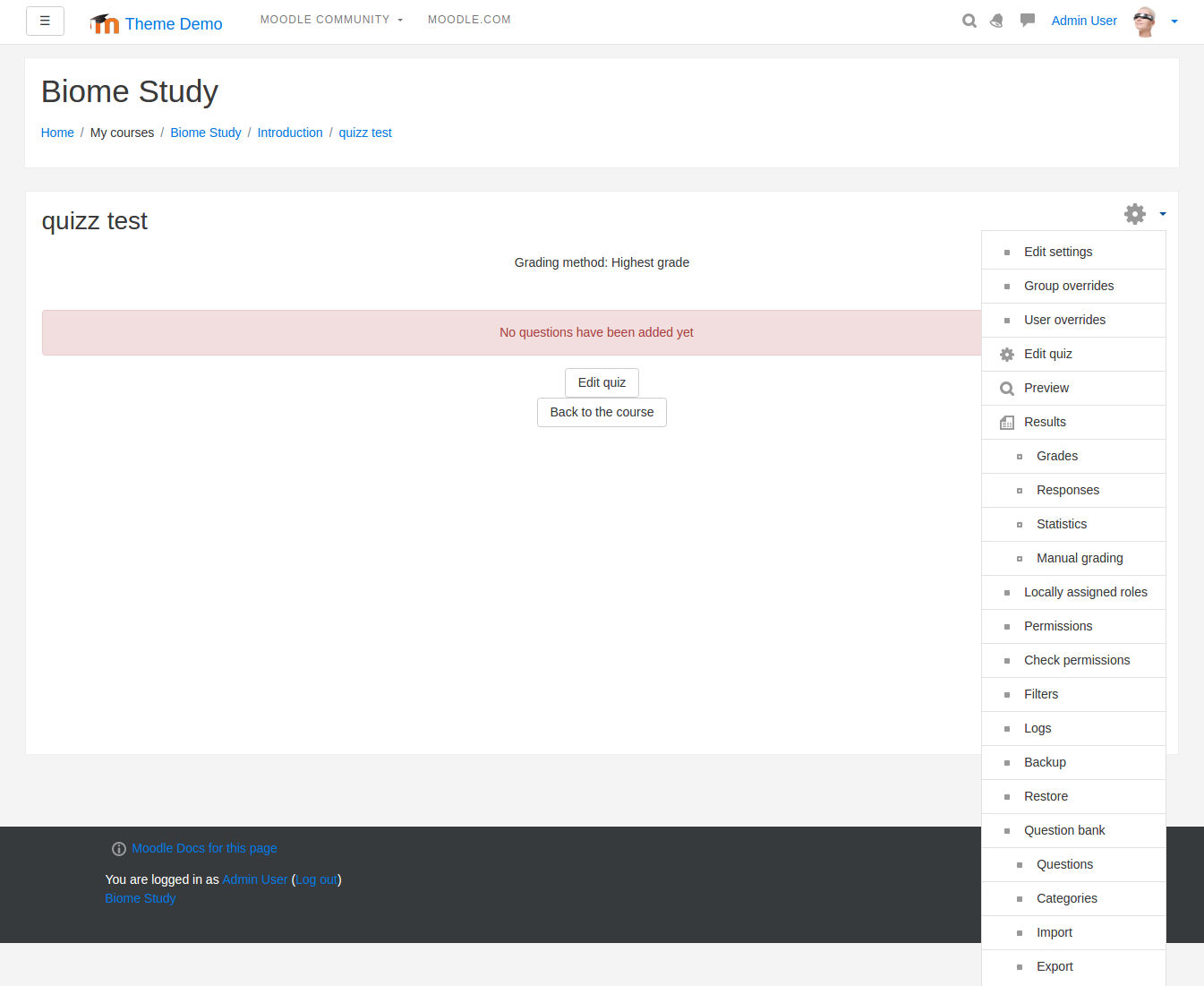Toggle the caret next to gear icon
Viewport: 1204px width, 986px height.
[x=1163, y=214]
